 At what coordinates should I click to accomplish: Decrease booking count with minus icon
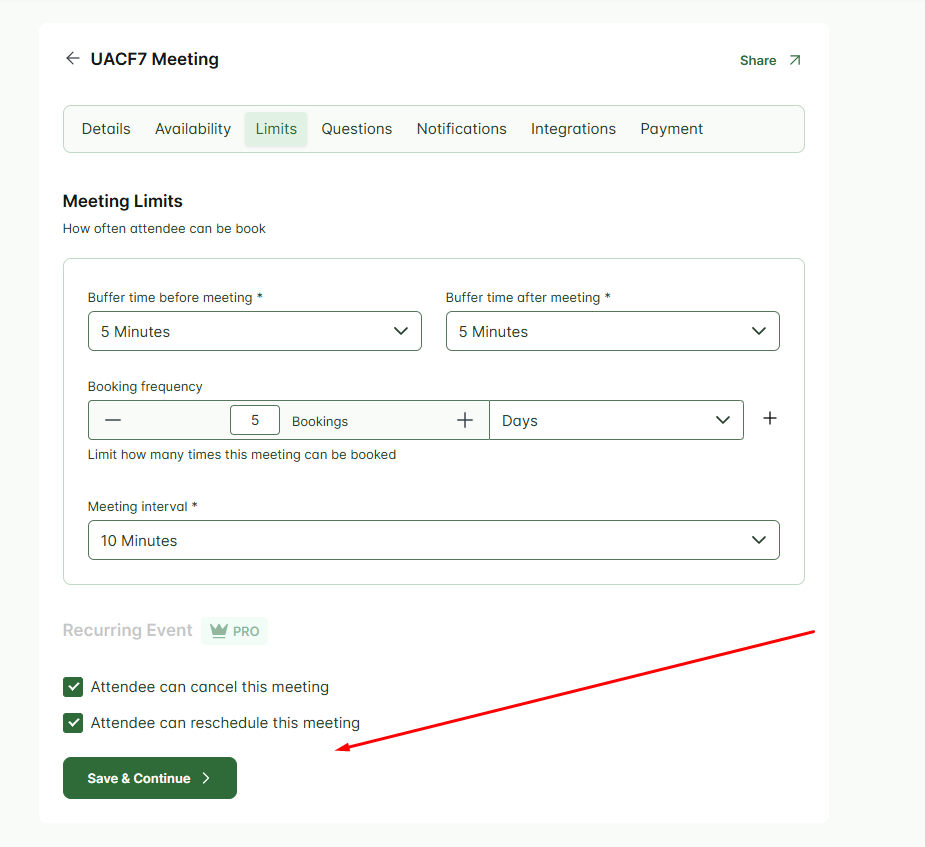[113, 420]
